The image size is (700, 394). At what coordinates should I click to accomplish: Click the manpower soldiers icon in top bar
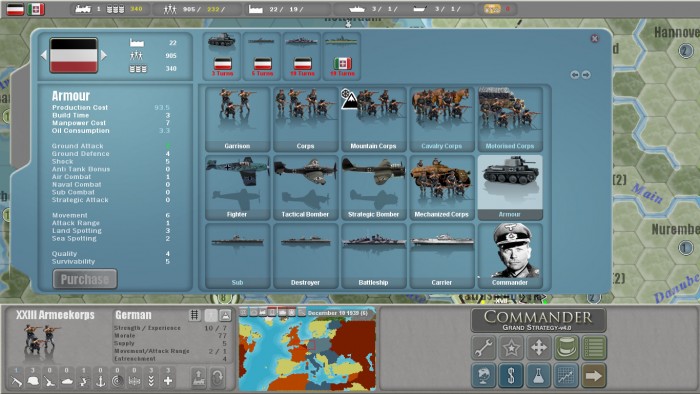point(170,9)
